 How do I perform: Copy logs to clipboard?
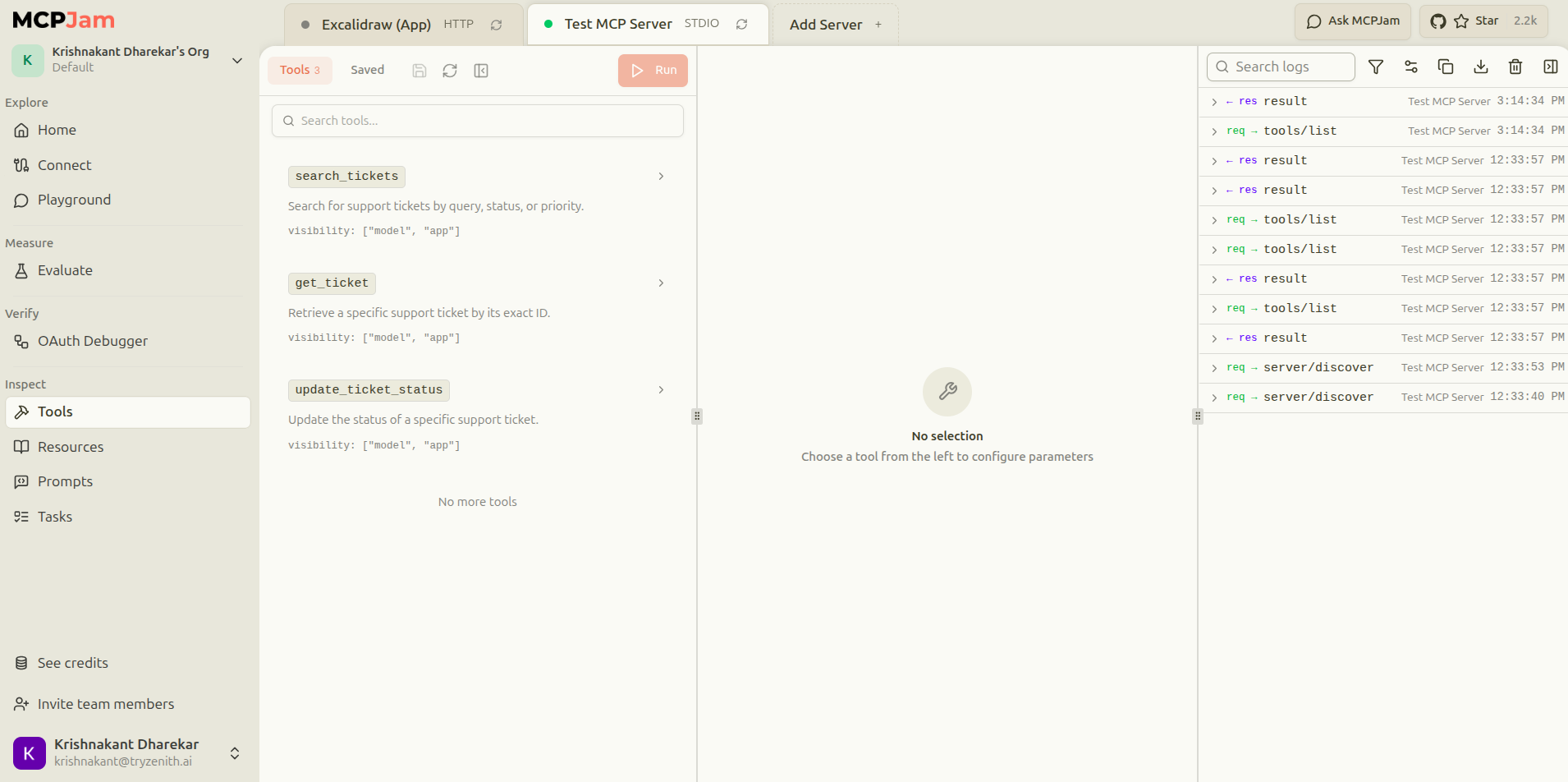tap(1446, 67)
